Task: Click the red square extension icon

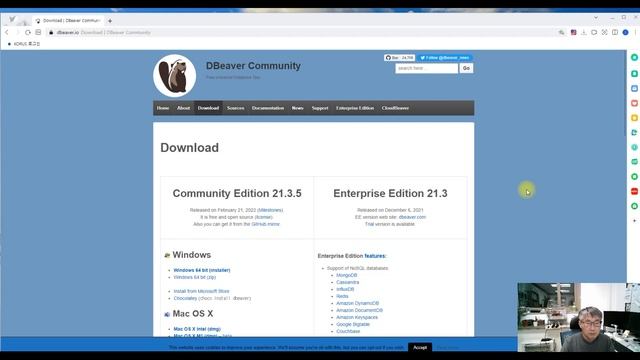Action: pyautogui.click(x=573, y=32)
